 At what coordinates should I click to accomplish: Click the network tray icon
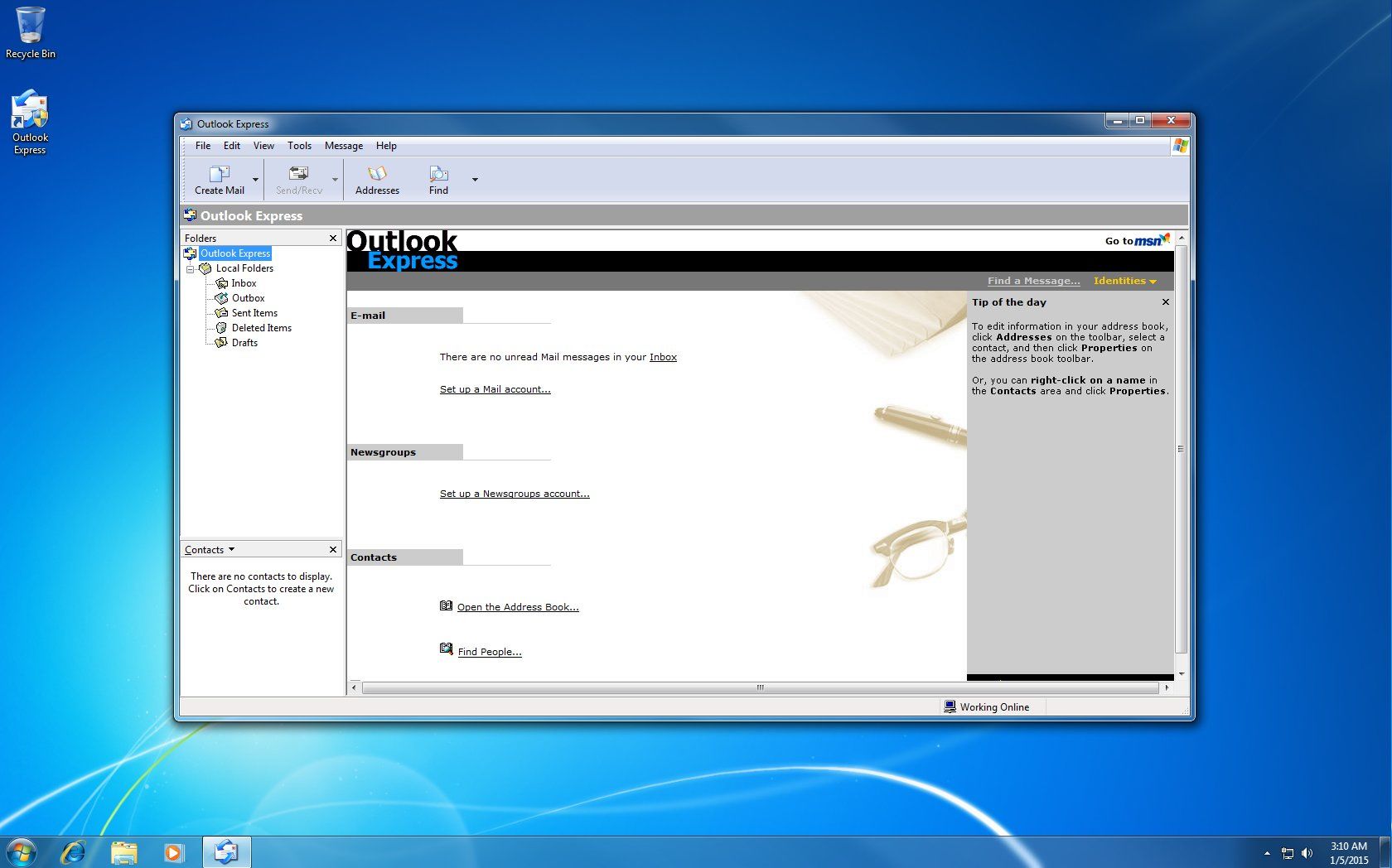click(1287, 853)
